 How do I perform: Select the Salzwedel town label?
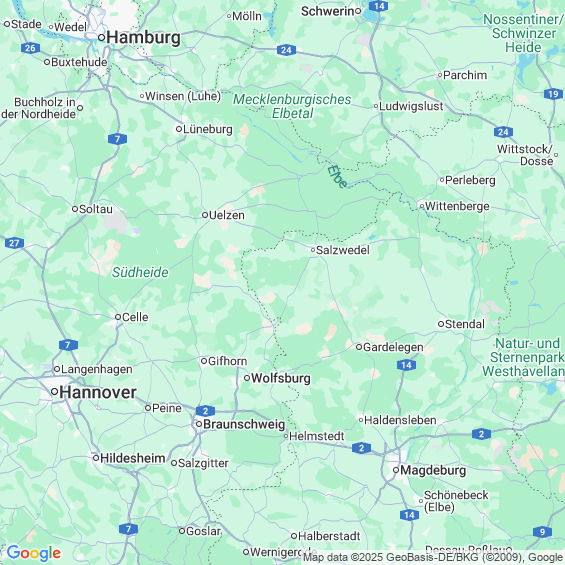point(343,250)
